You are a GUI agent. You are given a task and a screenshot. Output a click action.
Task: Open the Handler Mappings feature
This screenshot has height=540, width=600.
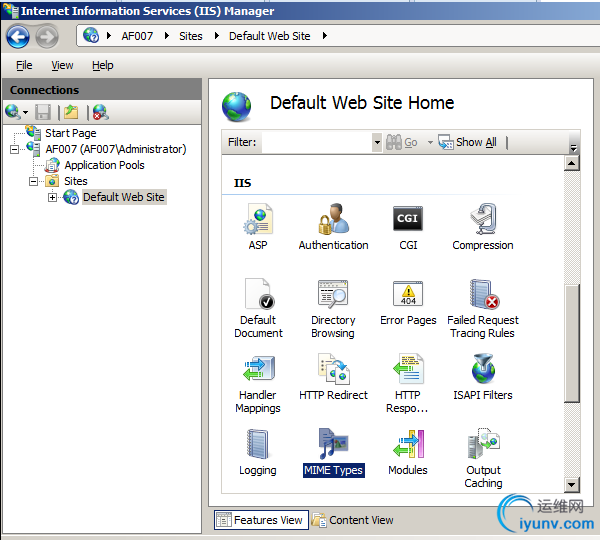tap(258, 383)
